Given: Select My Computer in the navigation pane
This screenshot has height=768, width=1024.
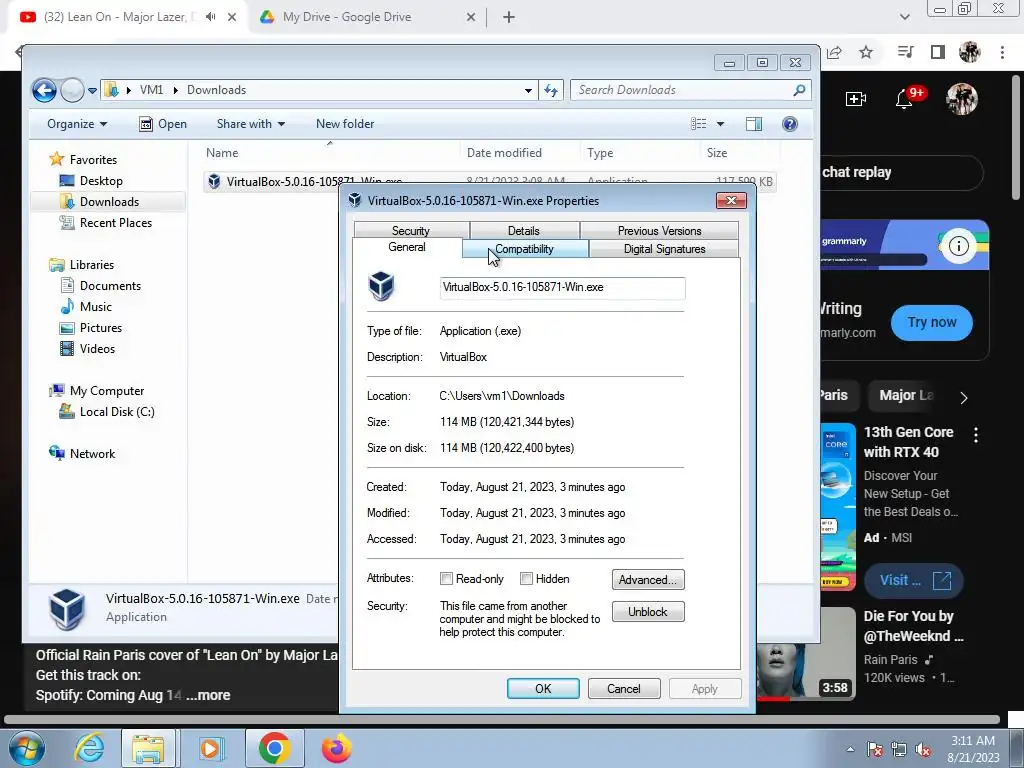Looking at the screenshot, I should [x=97, y=391].
